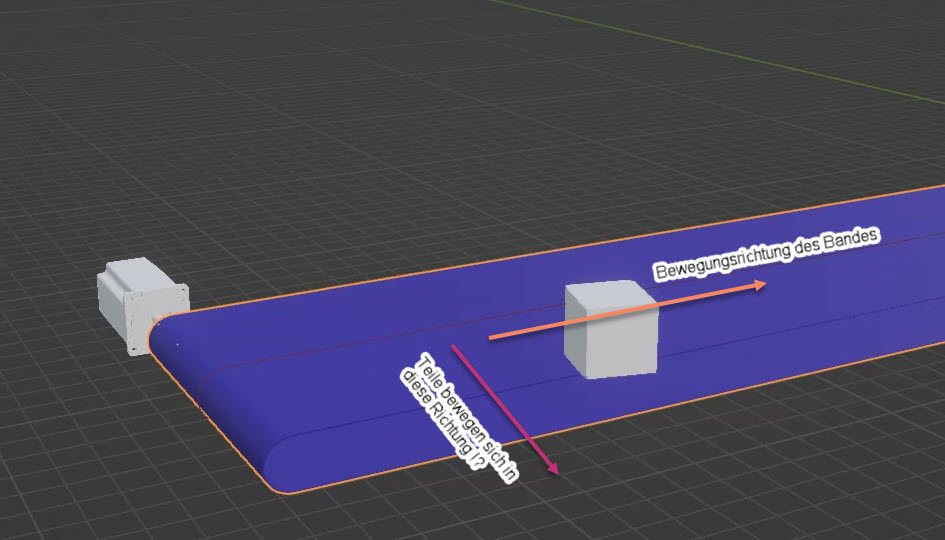Screen dimensions: 945x540
Task: Click the stepper motor at belt end
Action: point(140,300)
